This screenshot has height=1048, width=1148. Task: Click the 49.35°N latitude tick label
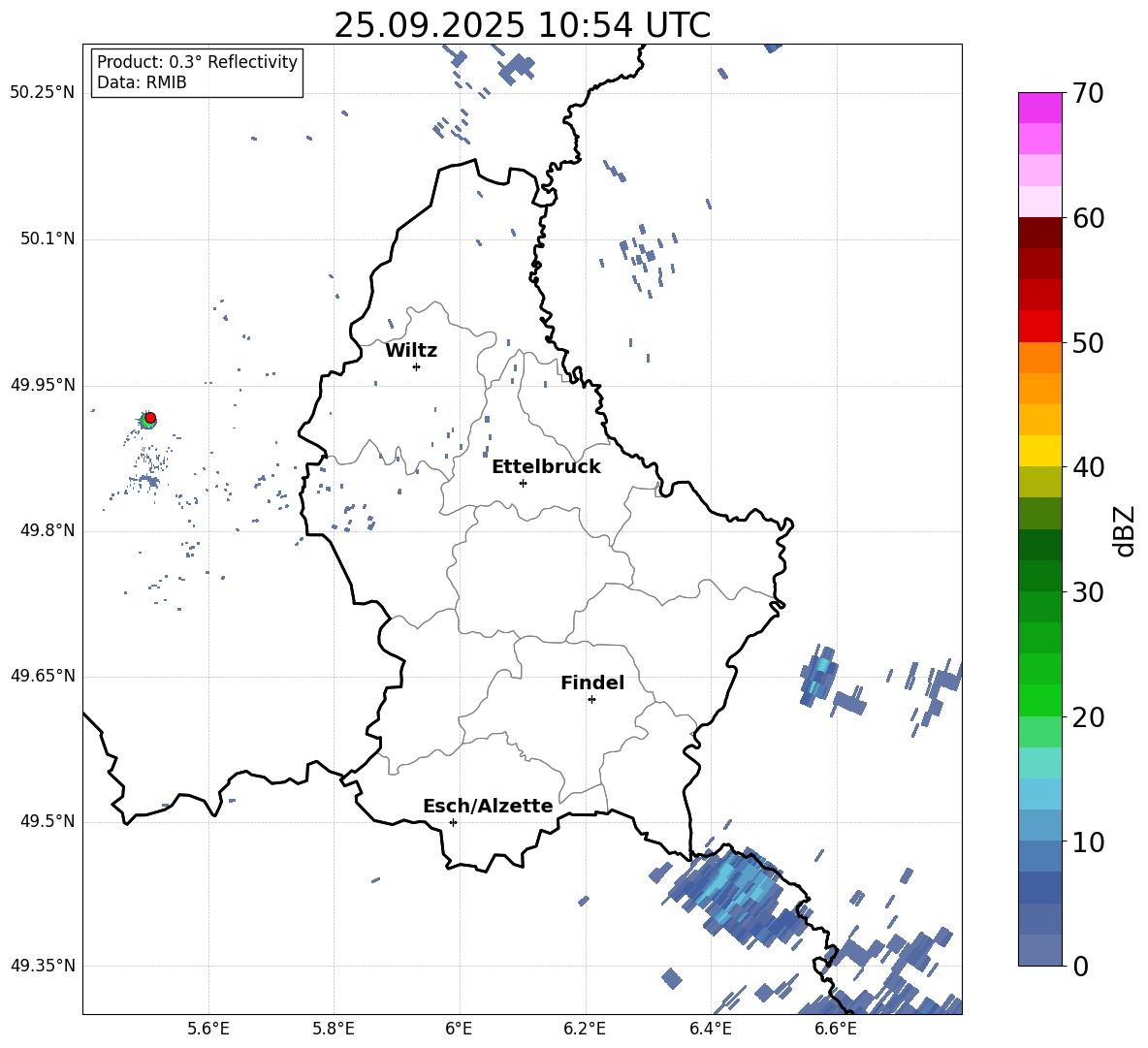(43, 966)
